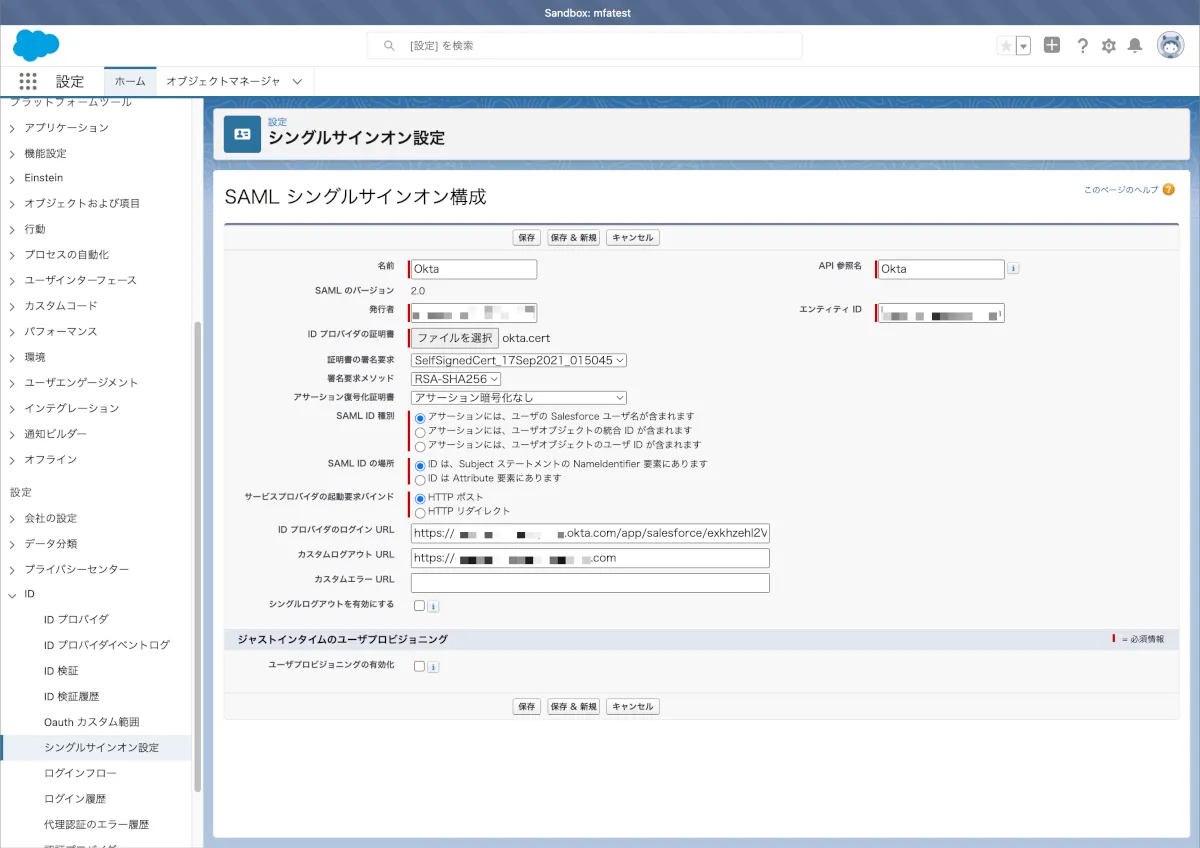The height and width of the screenshot is (848, 1200).
Task: Open the アサーション復号化証明書 dropdown
Action: pyautogui.click(x=518, y=398)
